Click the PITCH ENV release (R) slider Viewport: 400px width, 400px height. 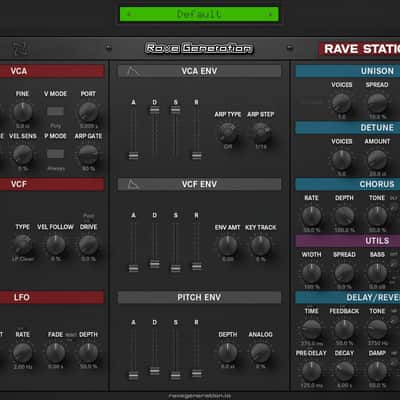[197, 373]
